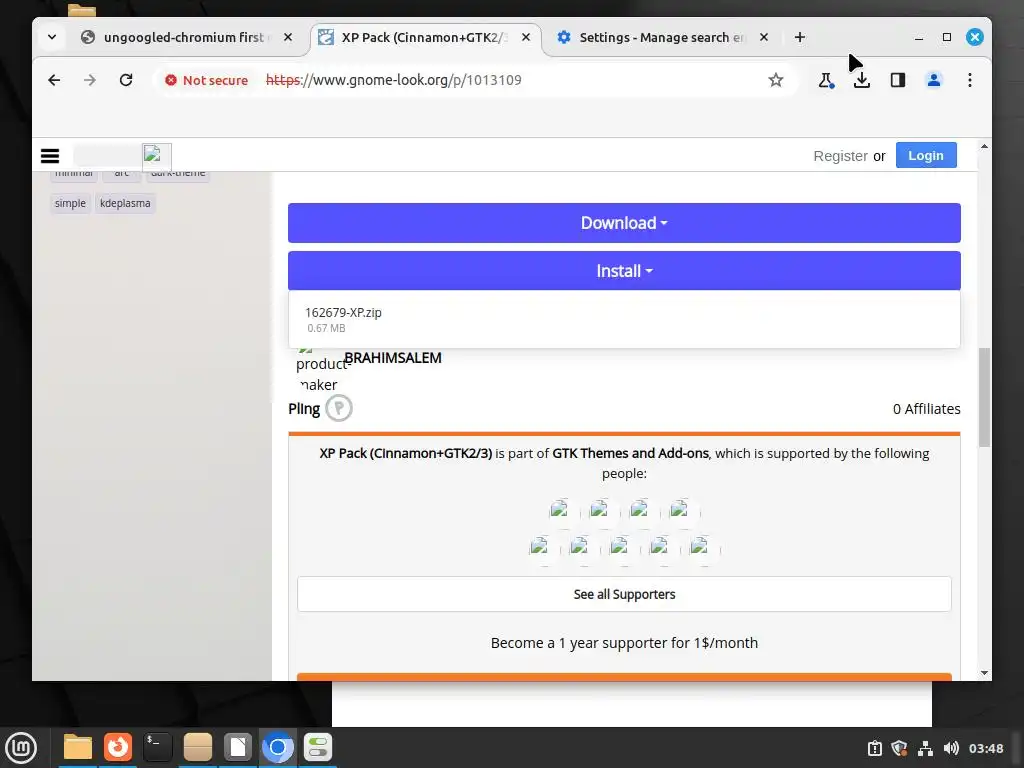Click the vertical scrollbar thumb

(x=984, y=398)
